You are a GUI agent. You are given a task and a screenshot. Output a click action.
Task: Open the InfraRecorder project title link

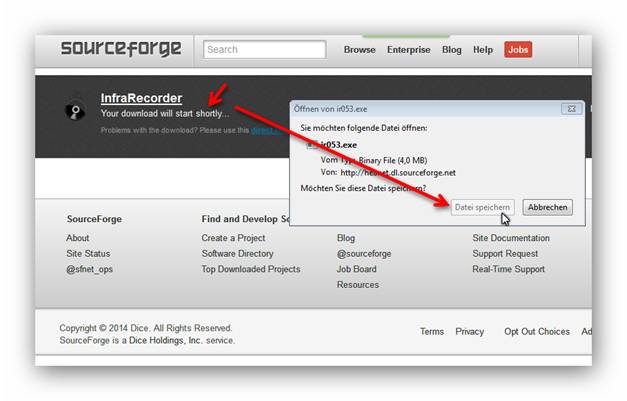[x=141, y=98]
